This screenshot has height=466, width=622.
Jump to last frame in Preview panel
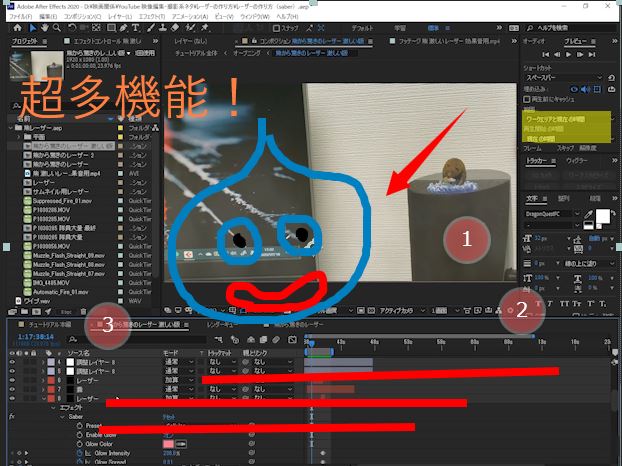coord(592,54)
